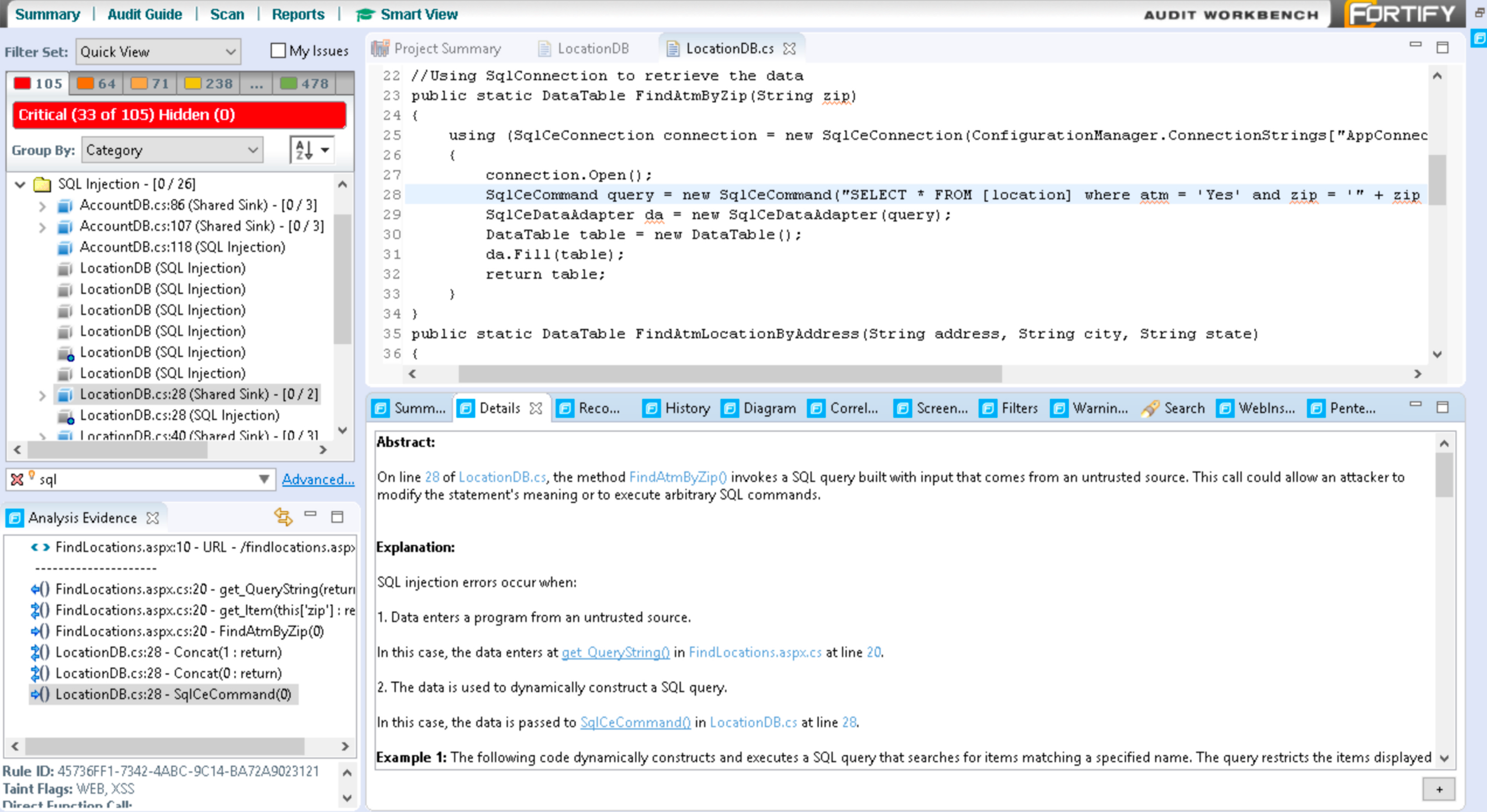Screen dimensions: 1487x812
Task: Click the plus button below the Details panel
Action: 1439,789
